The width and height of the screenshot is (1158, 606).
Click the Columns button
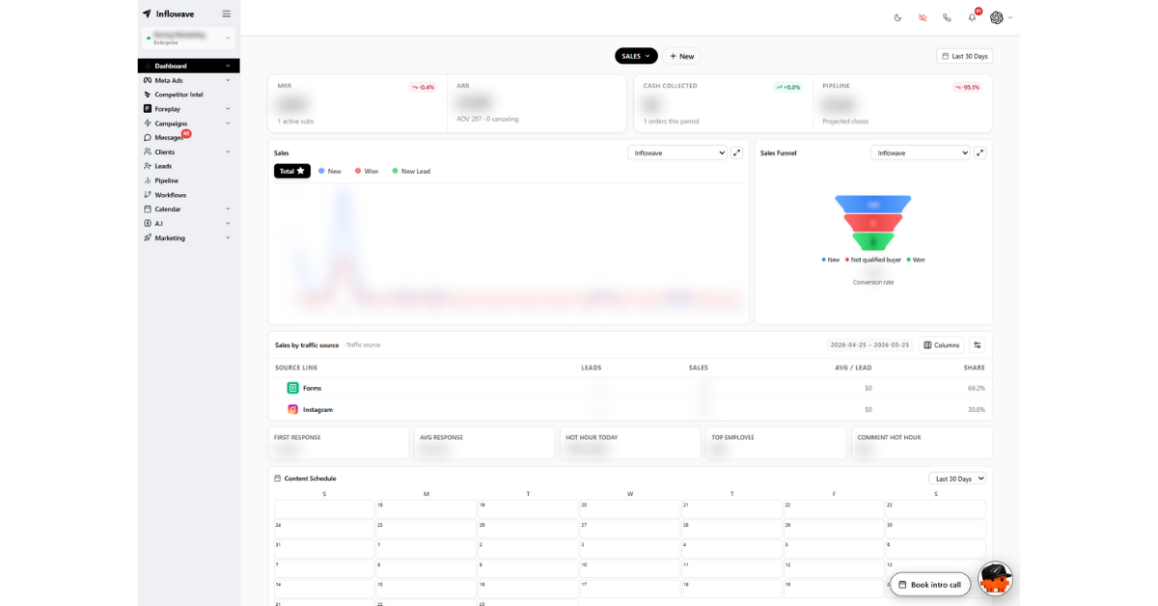942,345
